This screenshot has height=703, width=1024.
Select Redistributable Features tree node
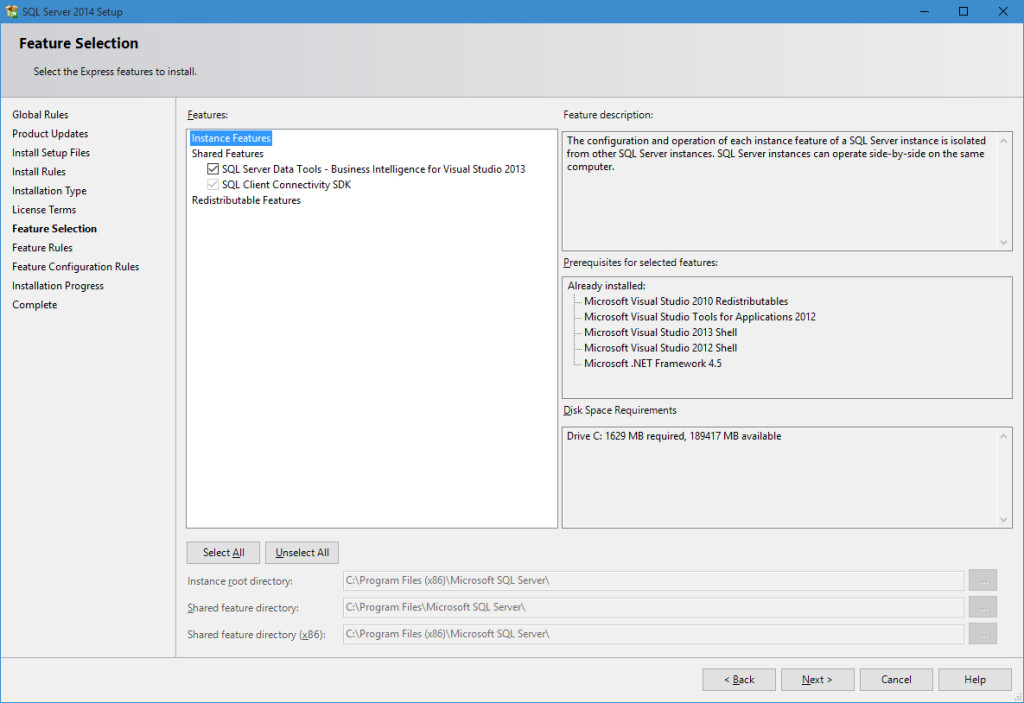coord(246,201)
